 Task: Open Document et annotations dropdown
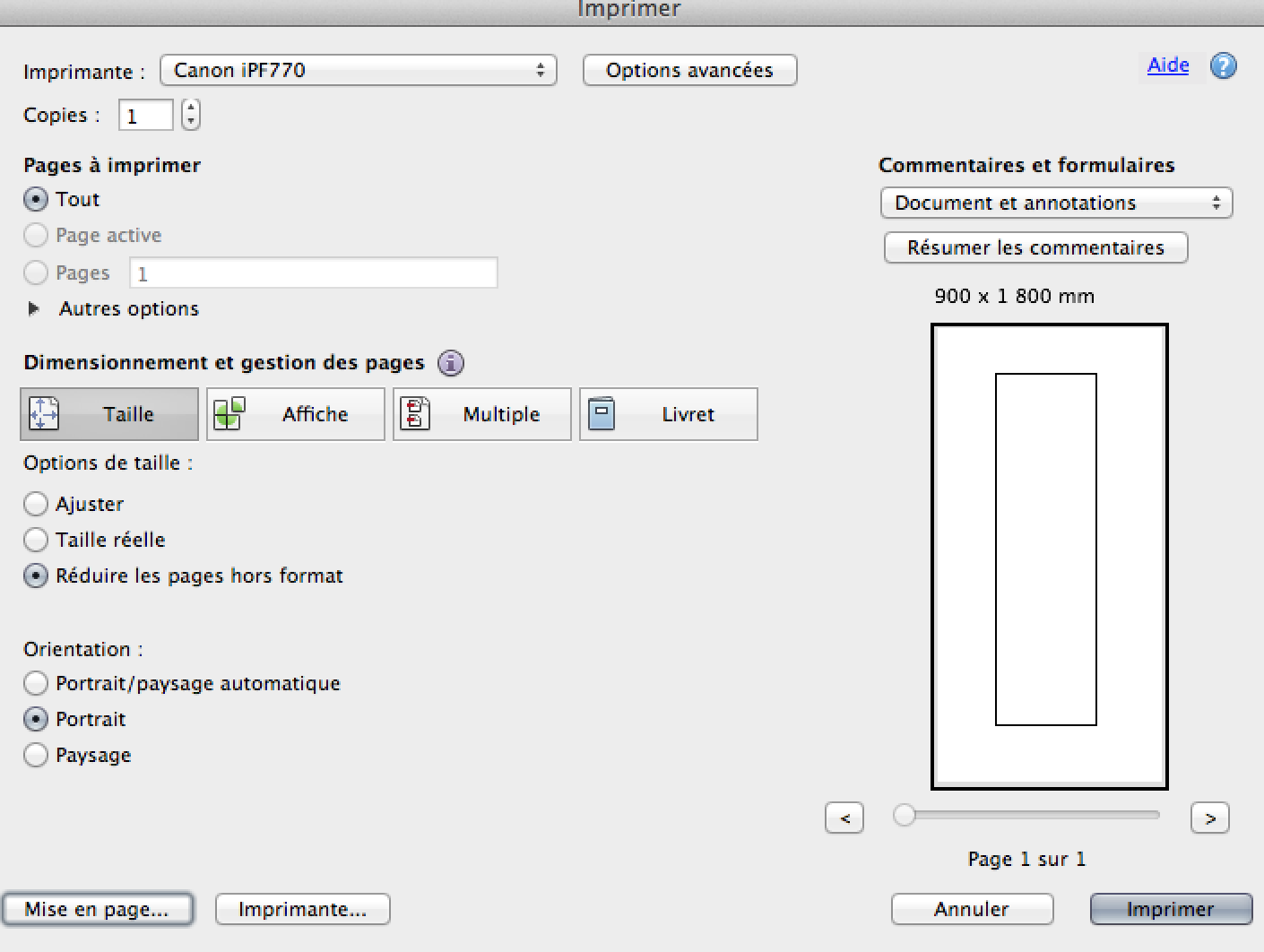(x=1057, y=203)
